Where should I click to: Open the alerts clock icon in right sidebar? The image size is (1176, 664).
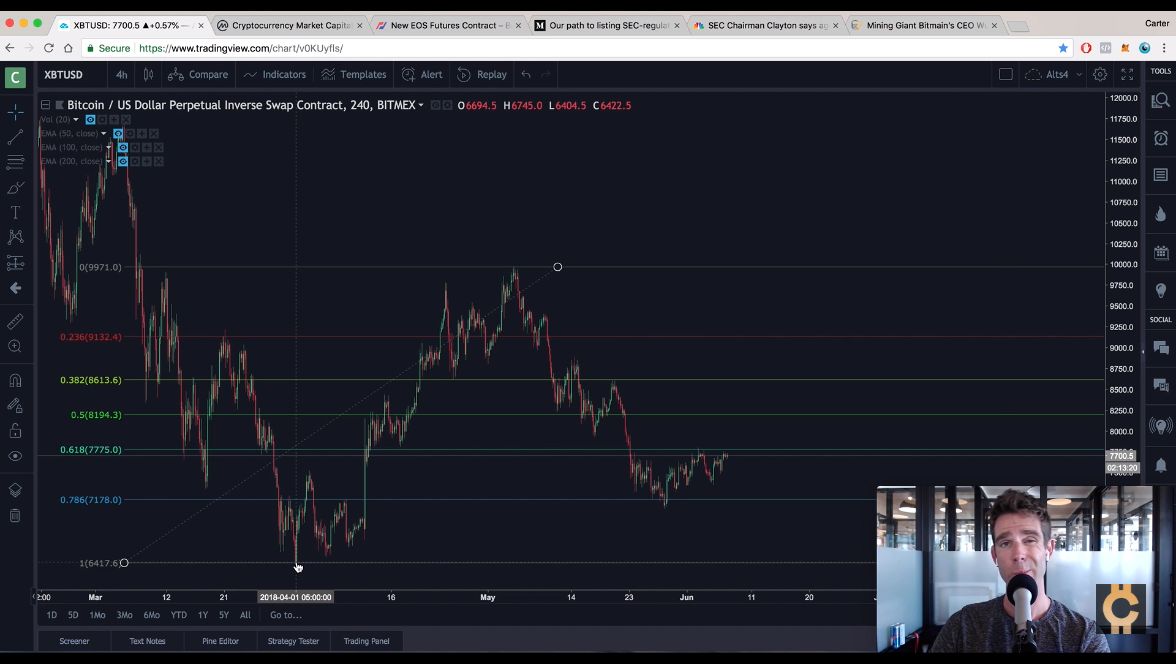(1160, 138)
